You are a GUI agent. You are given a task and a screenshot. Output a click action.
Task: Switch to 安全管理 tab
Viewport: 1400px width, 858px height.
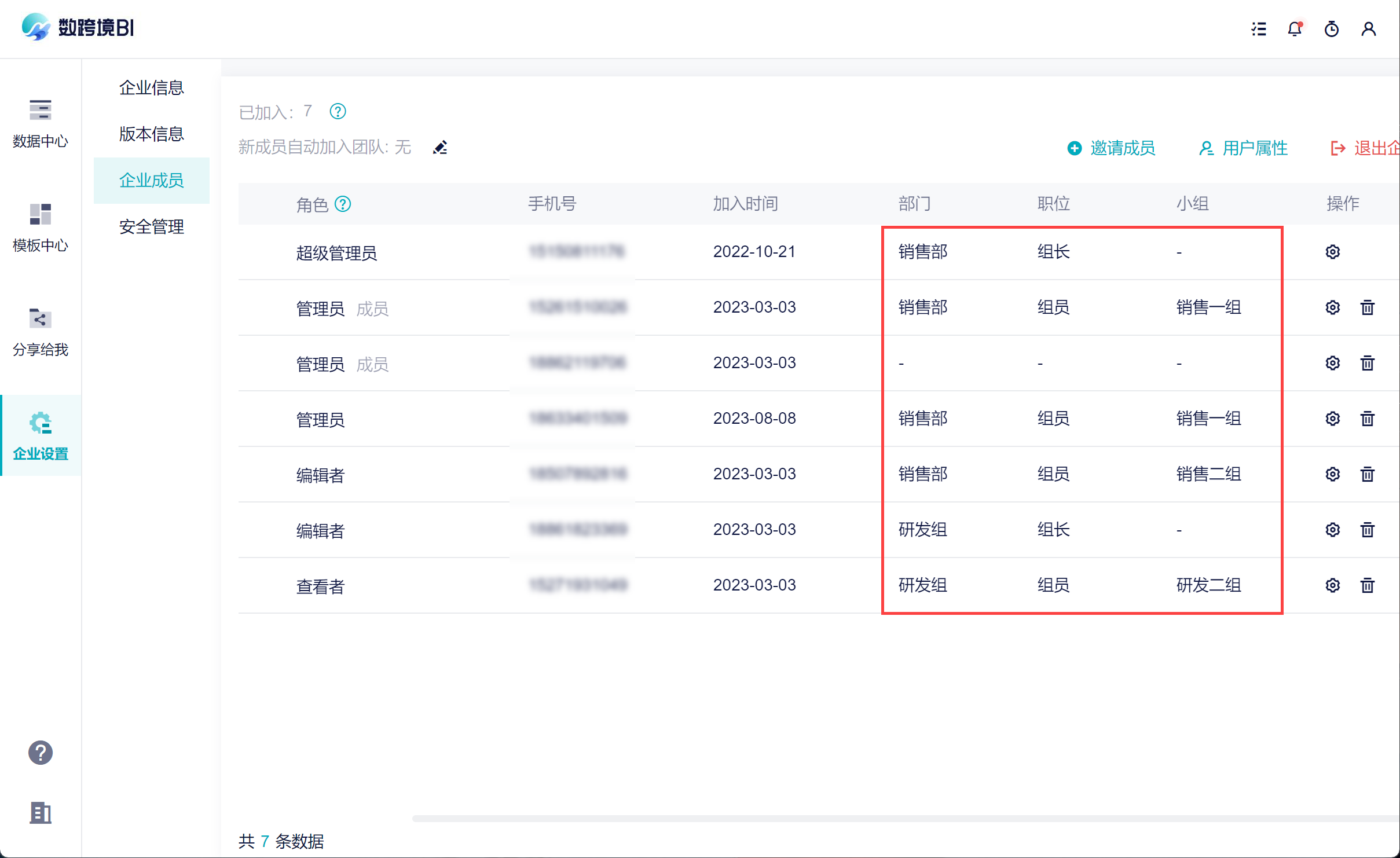click(151, 226)
